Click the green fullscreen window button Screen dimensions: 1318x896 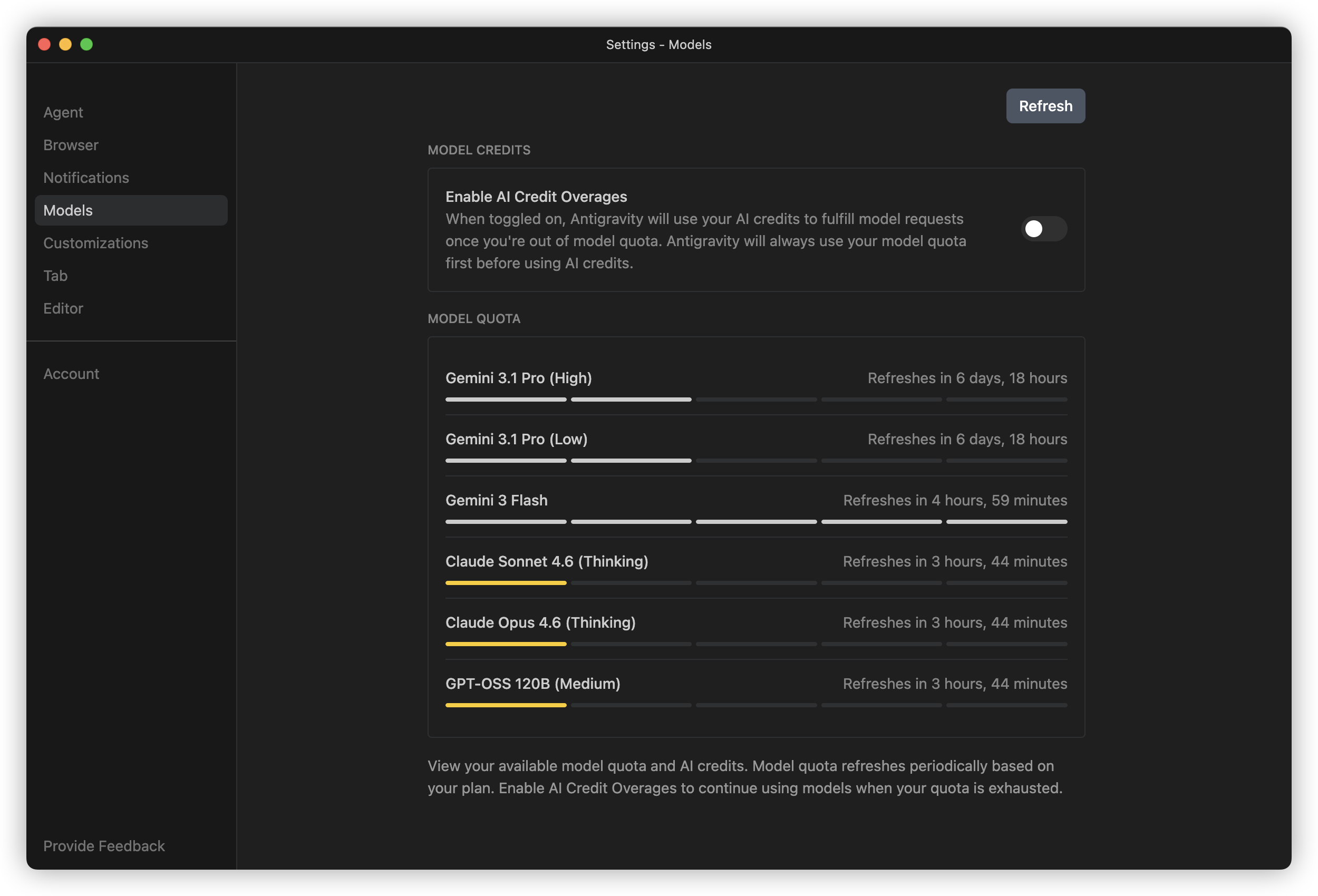86,44
